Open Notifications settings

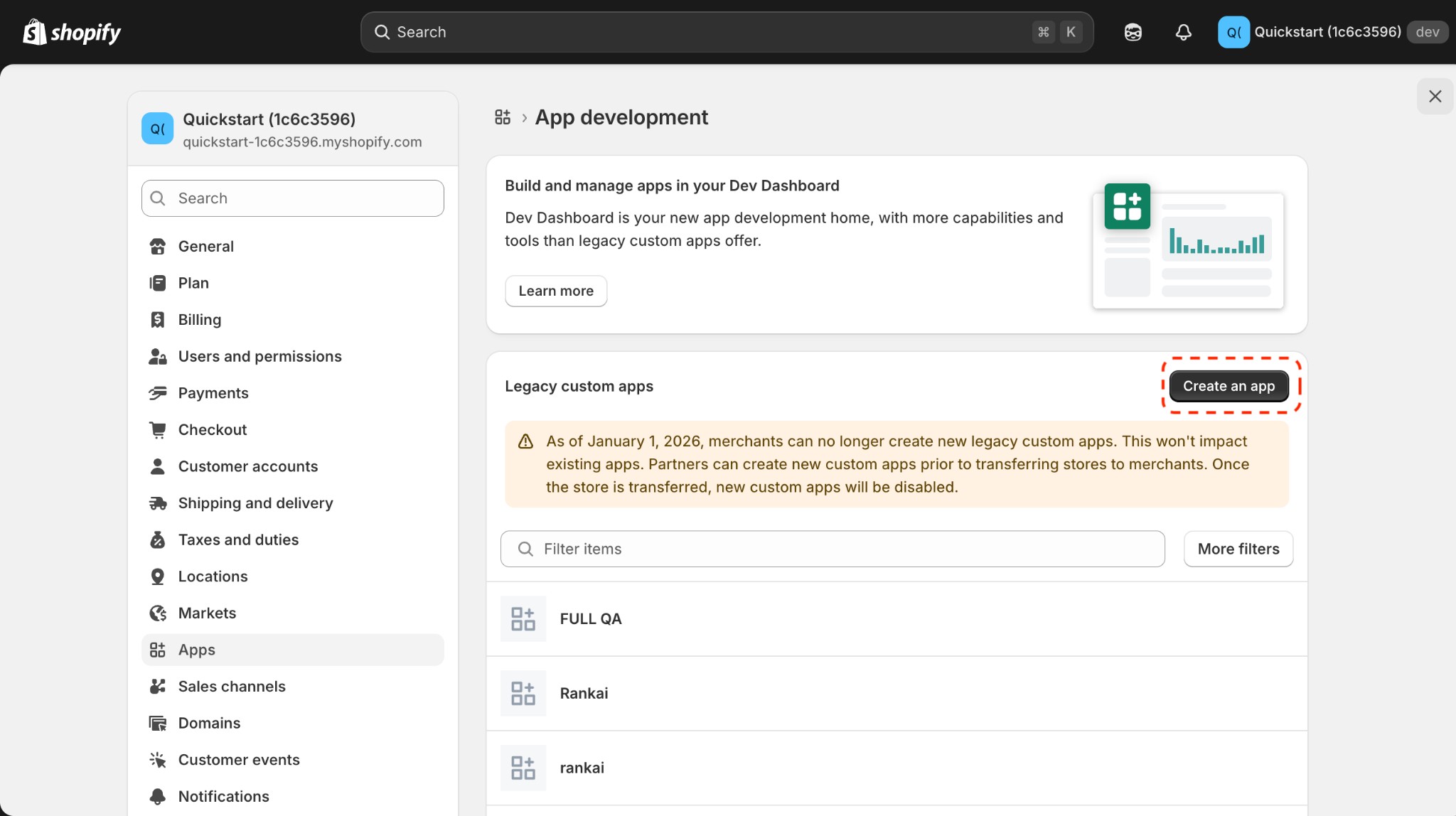(x=223, y=796)
